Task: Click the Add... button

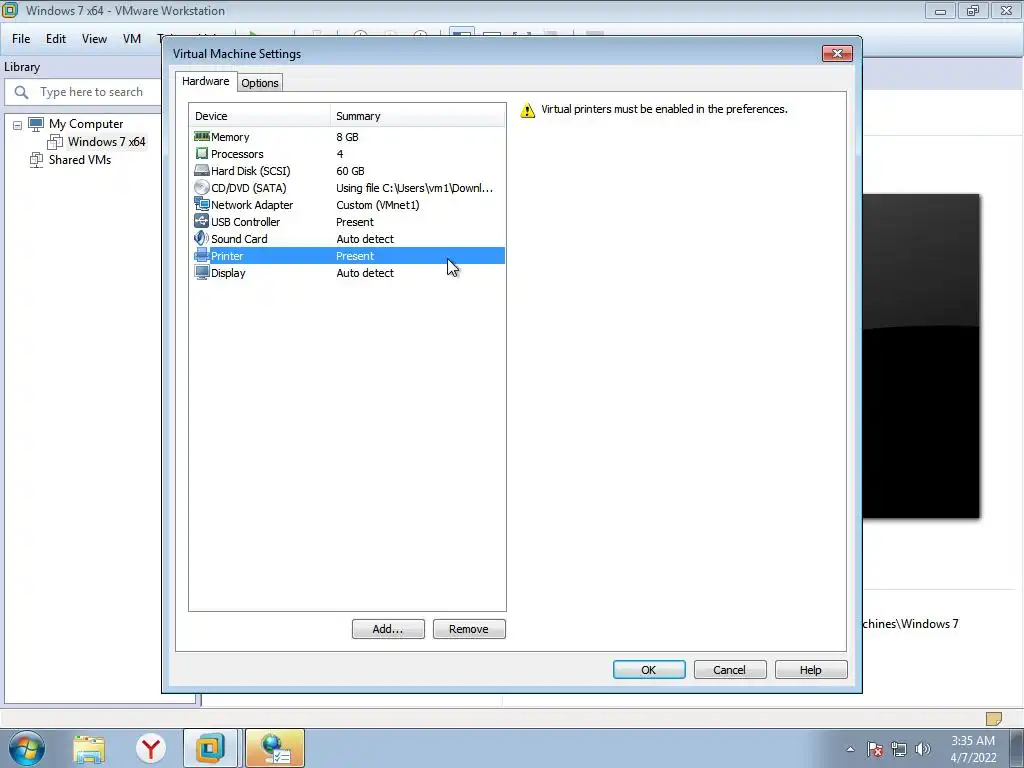Action: (x=388, y=629)
